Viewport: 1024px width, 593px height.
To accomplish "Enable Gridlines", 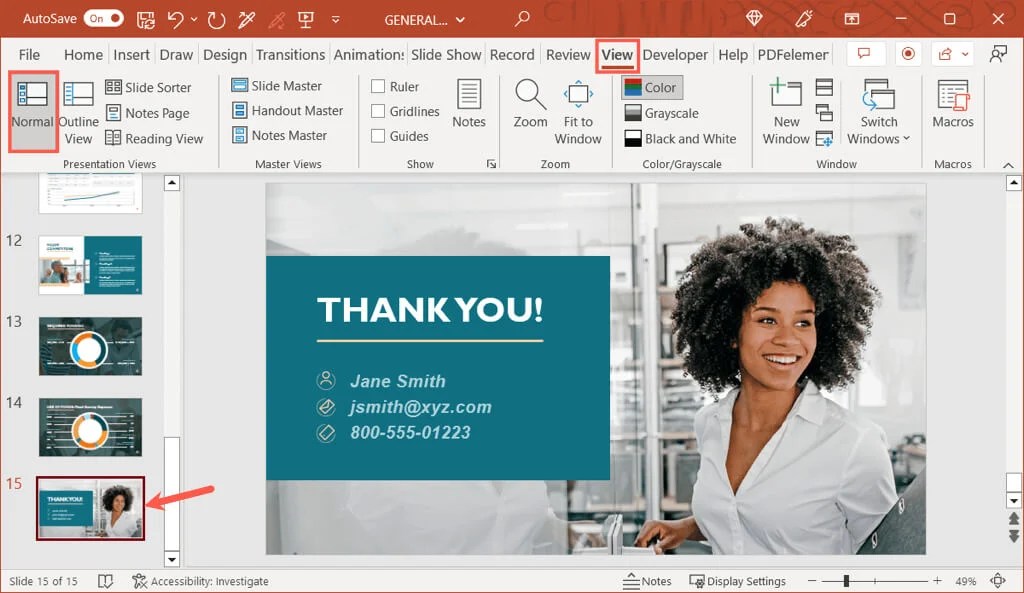I will [377, 112].
